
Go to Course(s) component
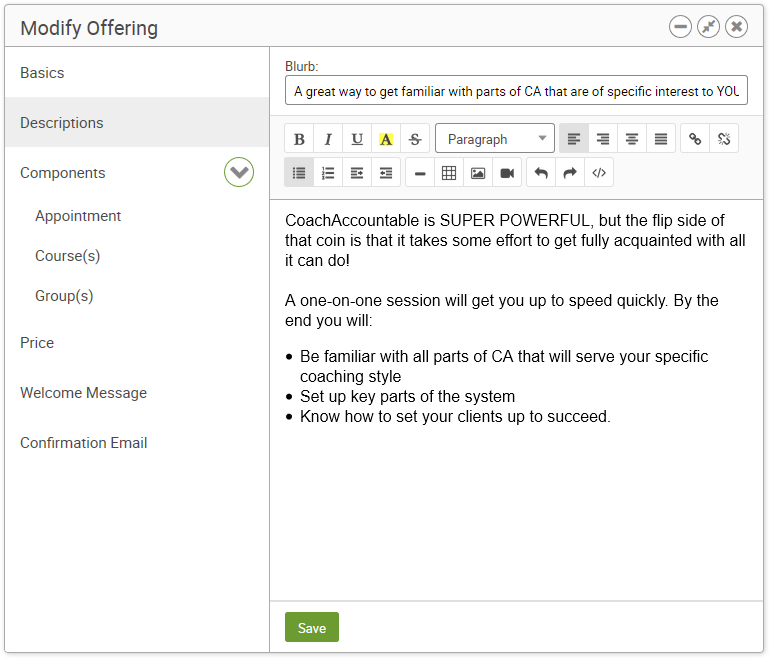[x=67, y=256]
